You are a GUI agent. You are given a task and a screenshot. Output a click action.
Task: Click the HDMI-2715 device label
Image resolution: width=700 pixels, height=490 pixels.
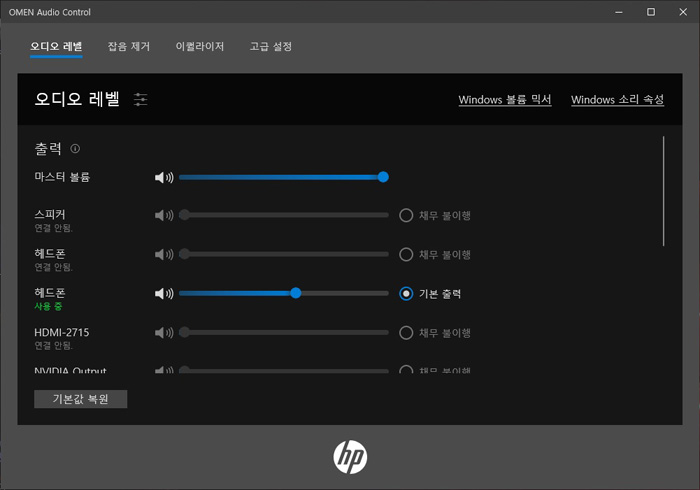click(62, 332)
